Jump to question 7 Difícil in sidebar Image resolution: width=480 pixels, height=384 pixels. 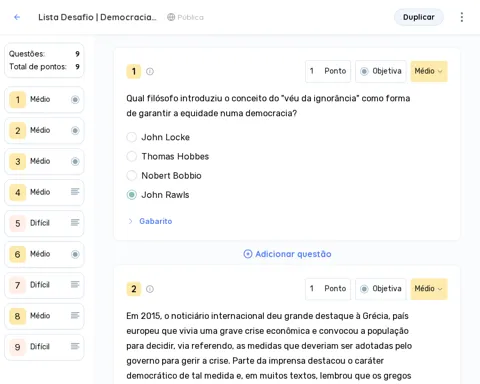(44, 285)
